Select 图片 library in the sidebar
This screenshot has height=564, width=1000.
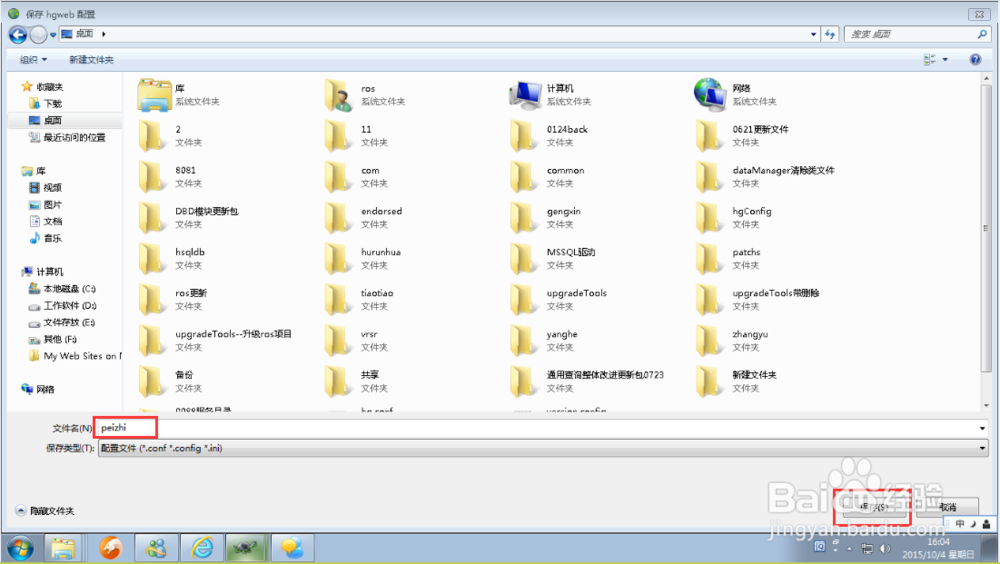(x=45, y=204)
